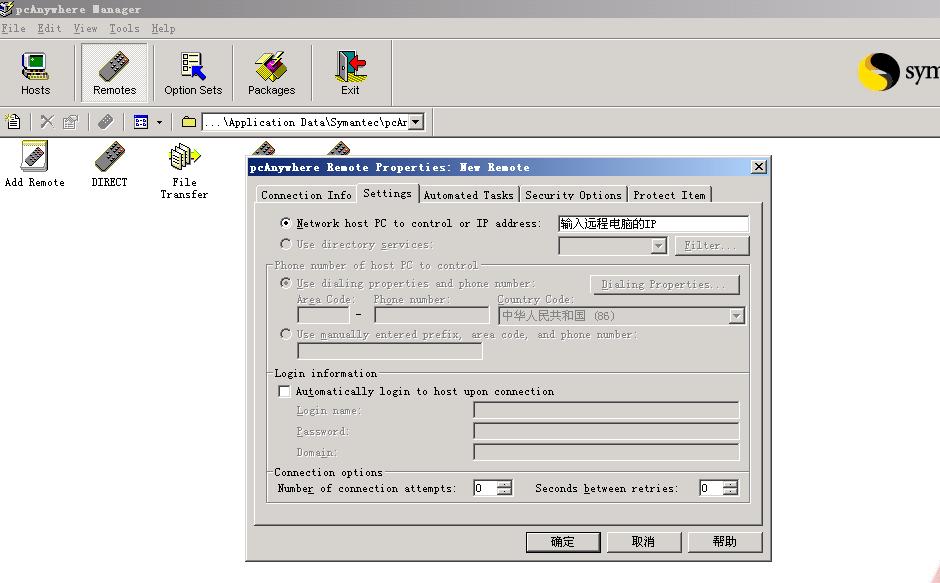Viewport: 940px width, 583px height.
Task: Close the Remote Properties dialog with X
Action: [758, 167]
